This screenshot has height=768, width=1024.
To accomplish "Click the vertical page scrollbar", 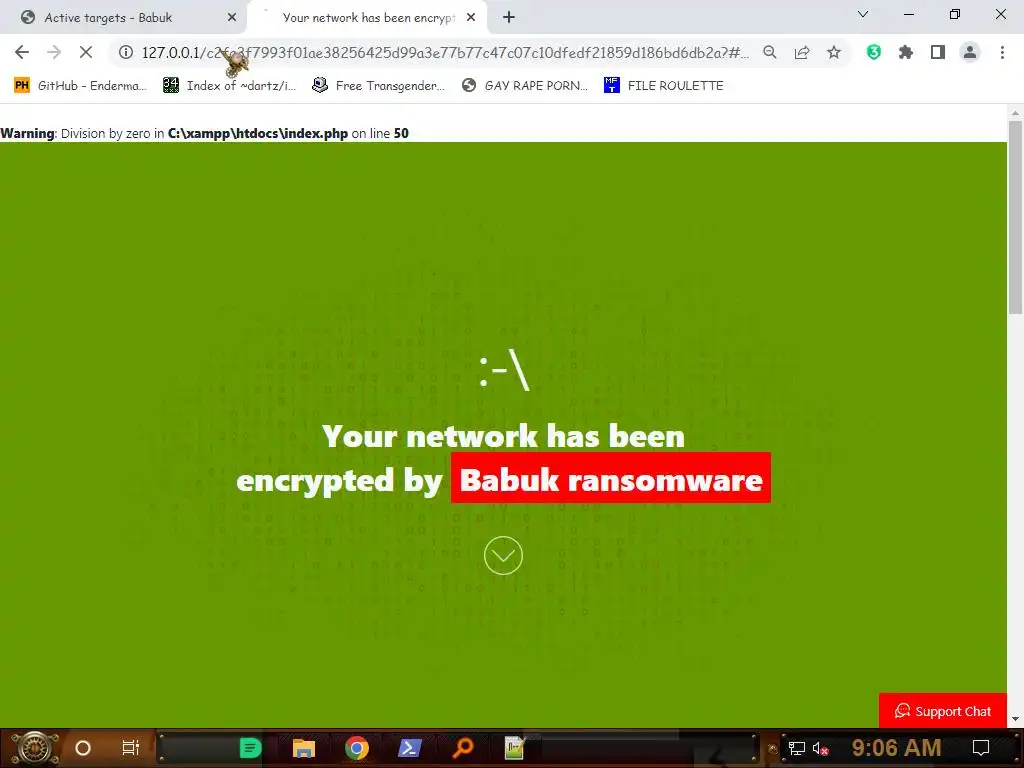I will [x=1015, y=415].
